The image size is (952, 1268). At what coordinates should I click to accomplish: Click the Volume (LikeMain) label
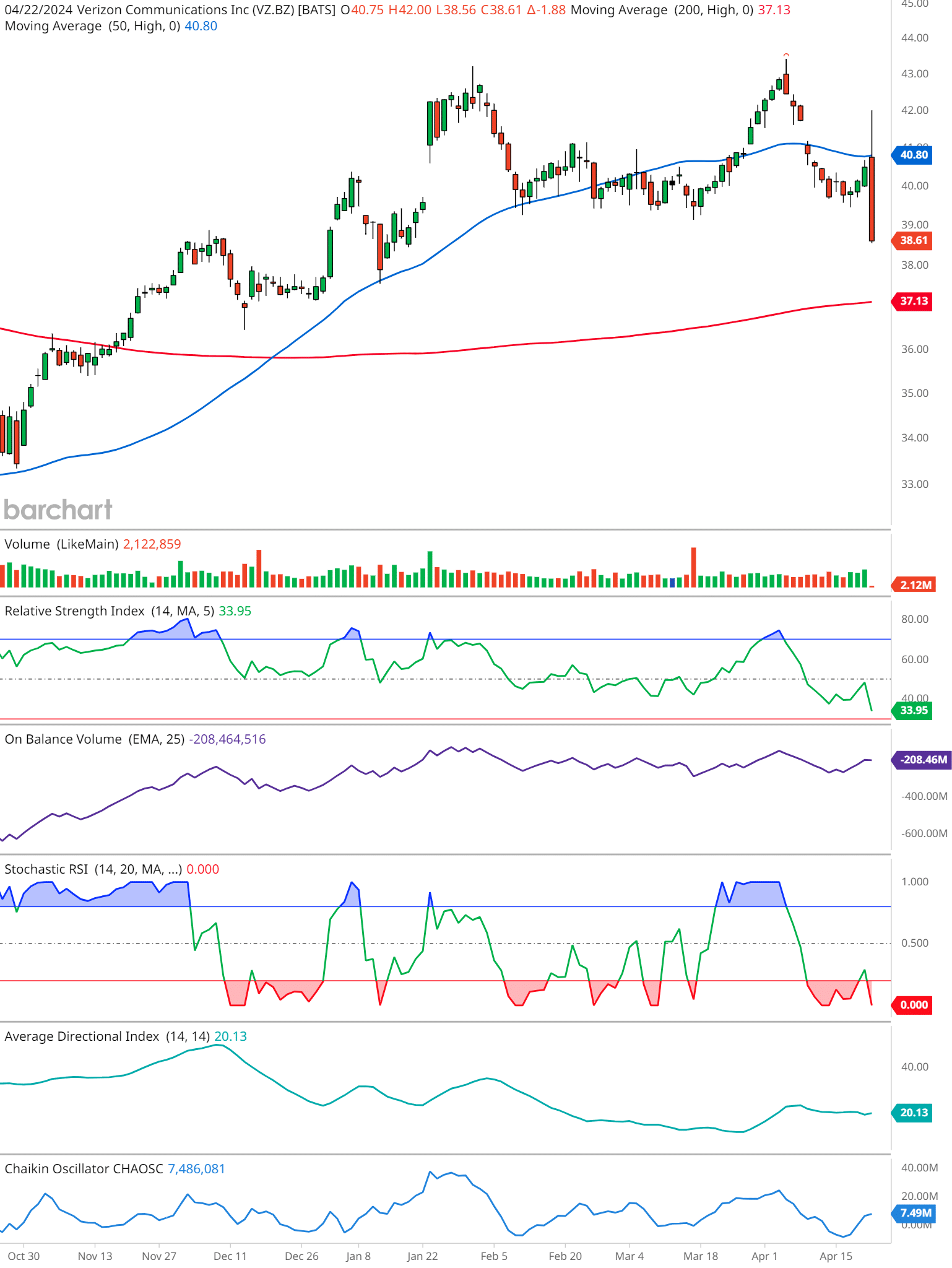click(x=61, y=544)
